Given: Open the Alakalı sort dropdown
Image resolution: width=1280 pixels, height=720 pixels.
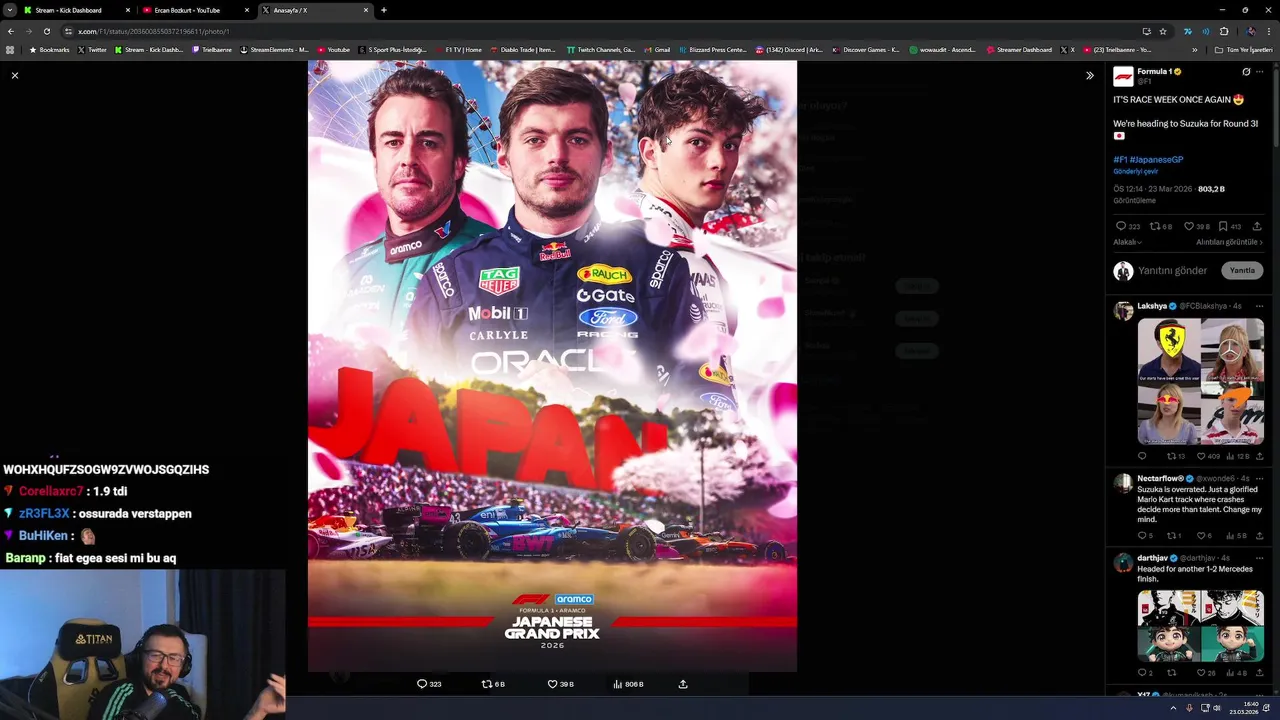Looking at the screenshot, I should coord(1127,242).
